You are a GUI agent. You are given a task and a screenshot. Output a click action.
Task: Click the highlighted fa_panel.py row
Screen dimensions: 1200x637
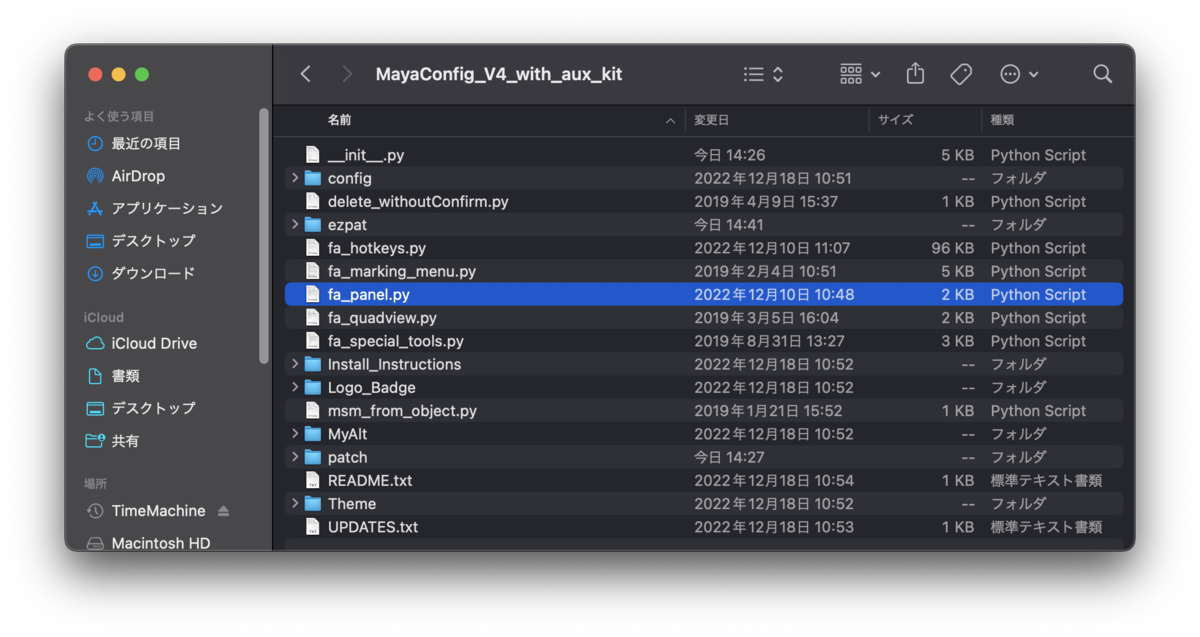point(704,295)
